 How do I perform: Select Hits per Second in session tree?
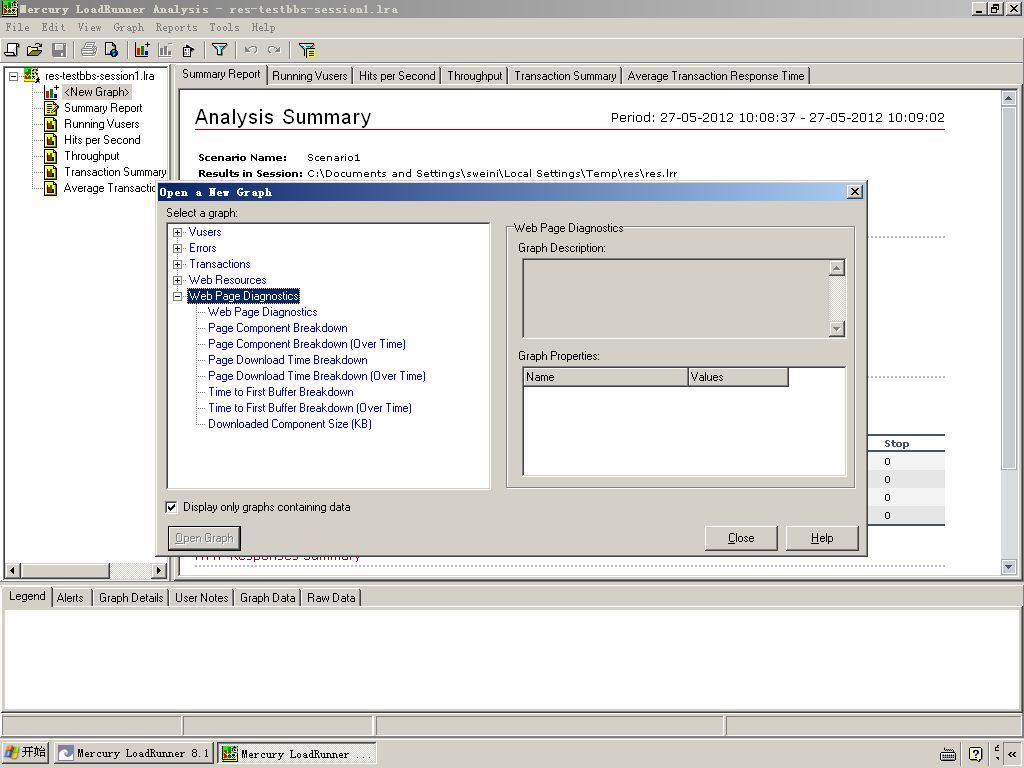[102, 140]
